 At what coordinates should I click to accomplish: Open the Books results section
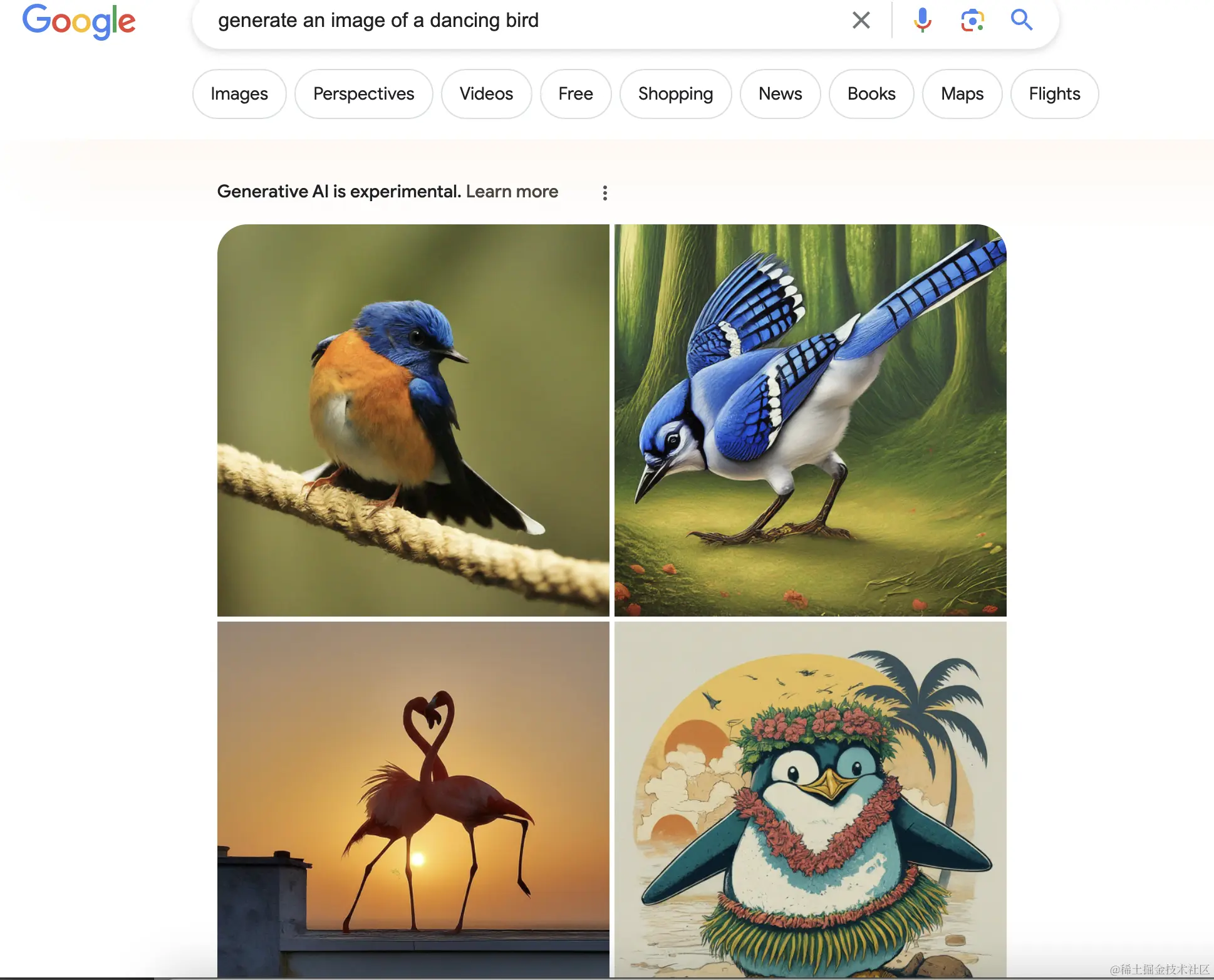pyautogui.click(x=871, y=94)
